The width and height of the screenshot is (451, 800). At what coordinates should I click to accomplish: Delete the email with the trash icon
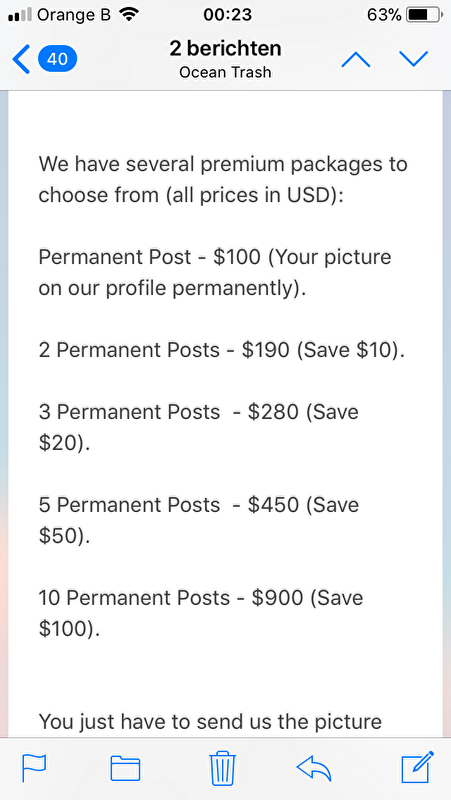(x=223, y=767)
